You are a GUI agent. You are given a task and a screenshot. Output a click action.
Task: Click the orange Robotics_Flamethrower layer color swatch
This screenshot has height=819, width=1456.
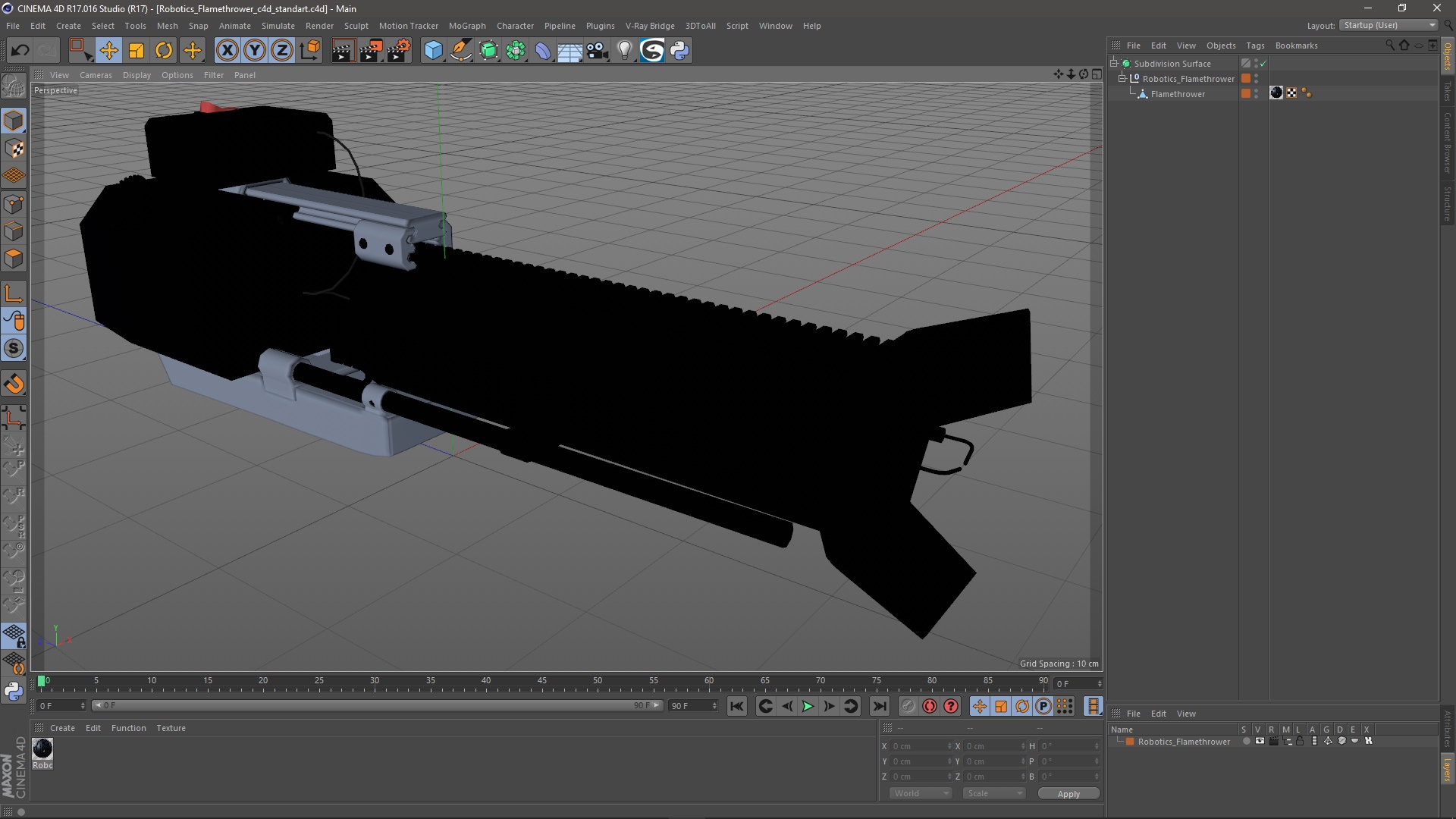[1130, 742]
